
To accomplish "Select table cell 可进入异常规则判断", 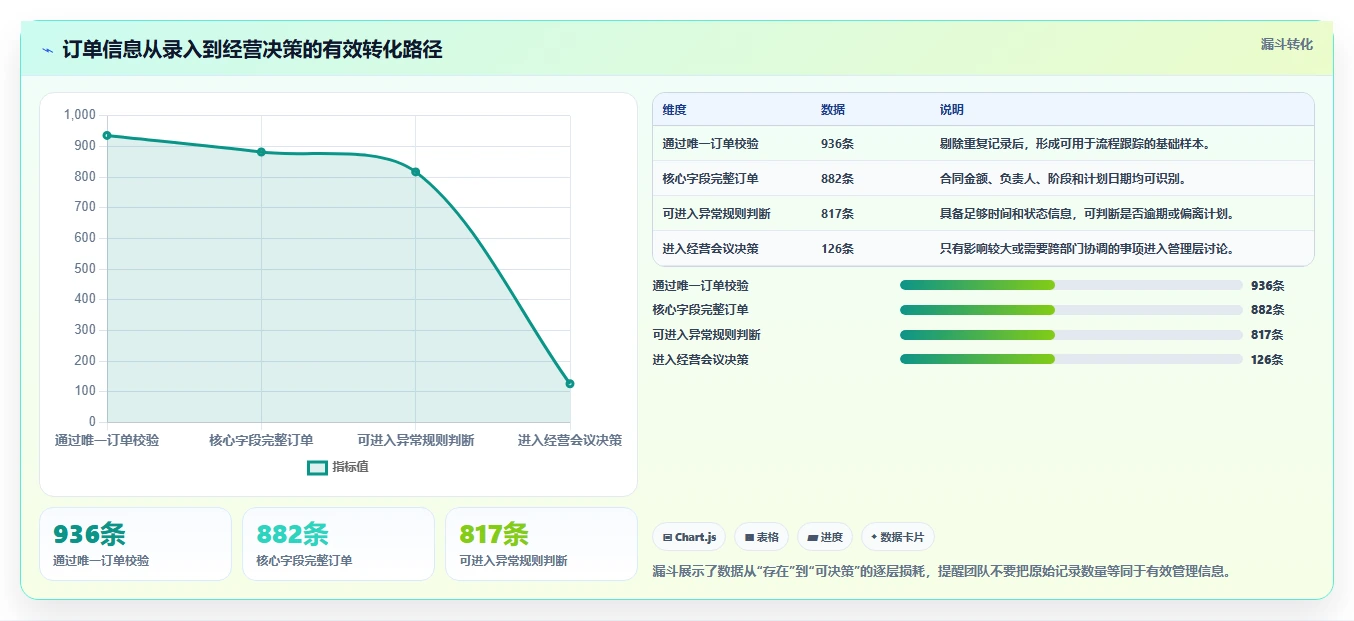I will (x=716, y=214).
